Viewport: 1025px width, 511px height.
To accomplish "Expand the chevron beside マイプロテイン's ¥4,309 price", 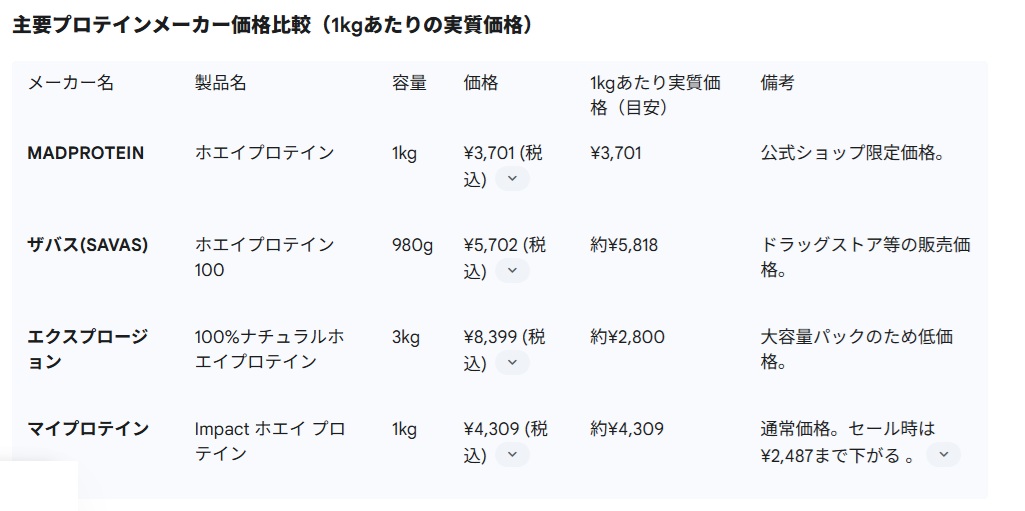I will pyautogui.click(x=512, y=455).
